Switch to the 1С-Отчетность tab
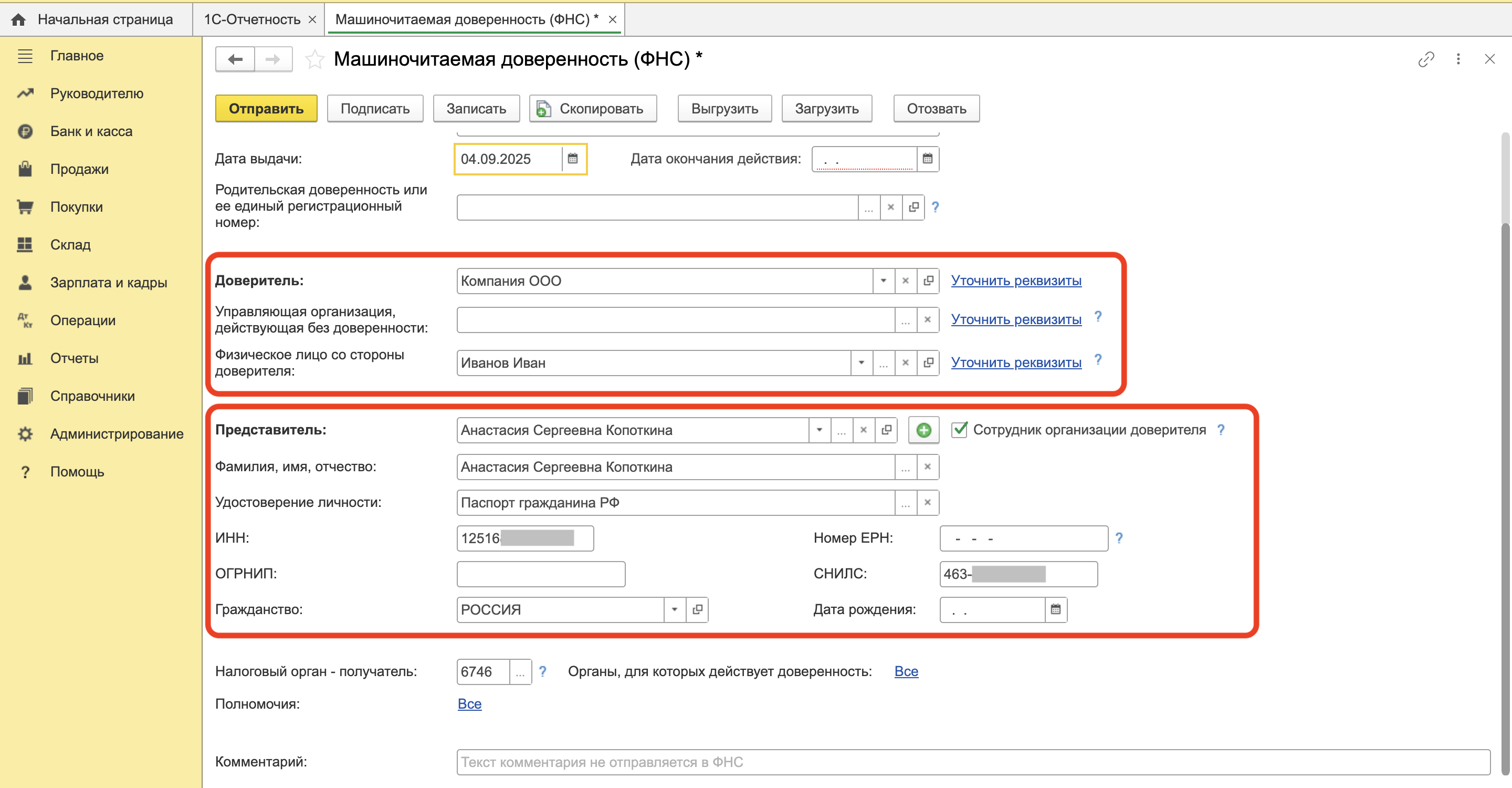This screenshot has height=788, width=1512. 253,19
